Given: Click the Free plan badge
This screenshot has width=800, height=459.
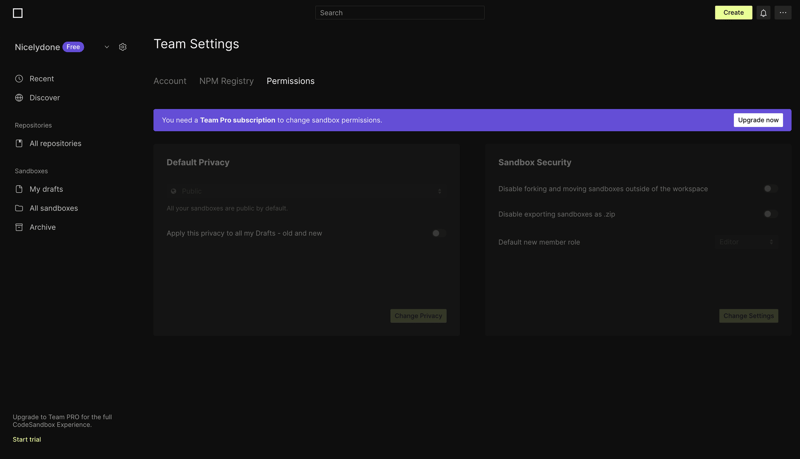Looking at the screenshot, I should (x=73, y=47).
